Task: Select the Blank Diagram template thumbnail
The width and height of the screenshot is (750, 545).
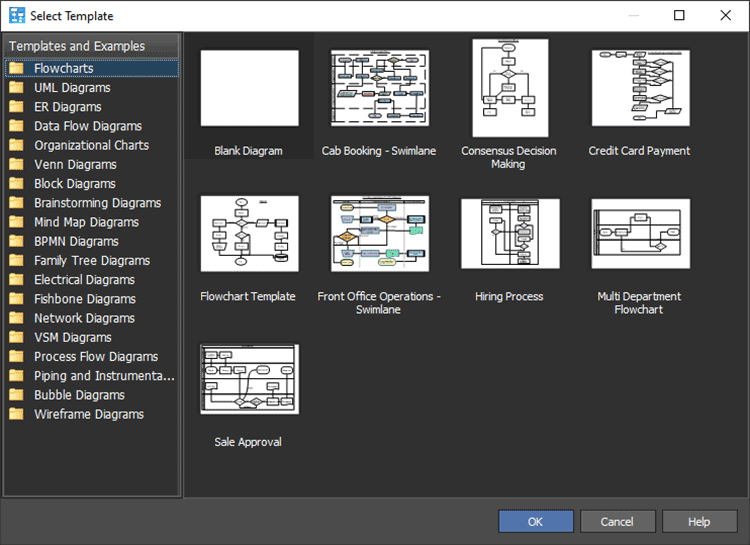Action: pos(249,89)
